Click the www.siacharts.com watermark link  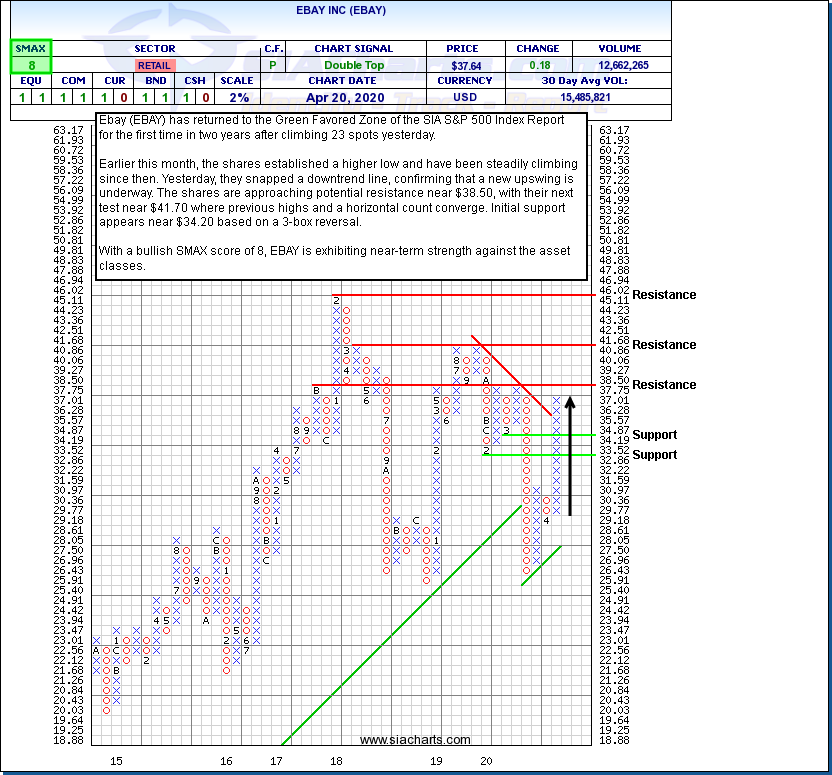pos(415,740)
